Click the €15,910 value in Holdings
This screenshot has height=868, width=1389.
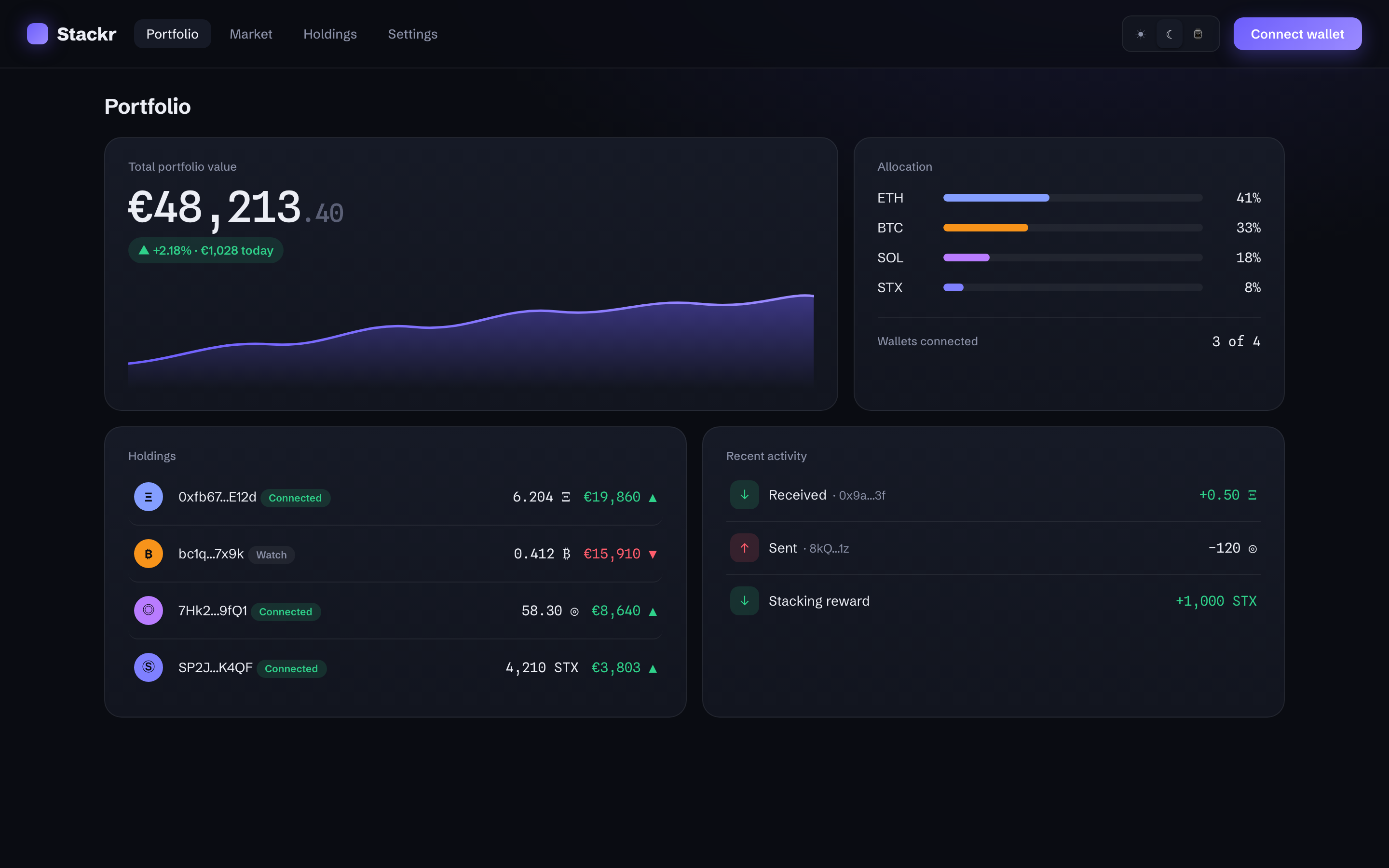coord(612,554)
